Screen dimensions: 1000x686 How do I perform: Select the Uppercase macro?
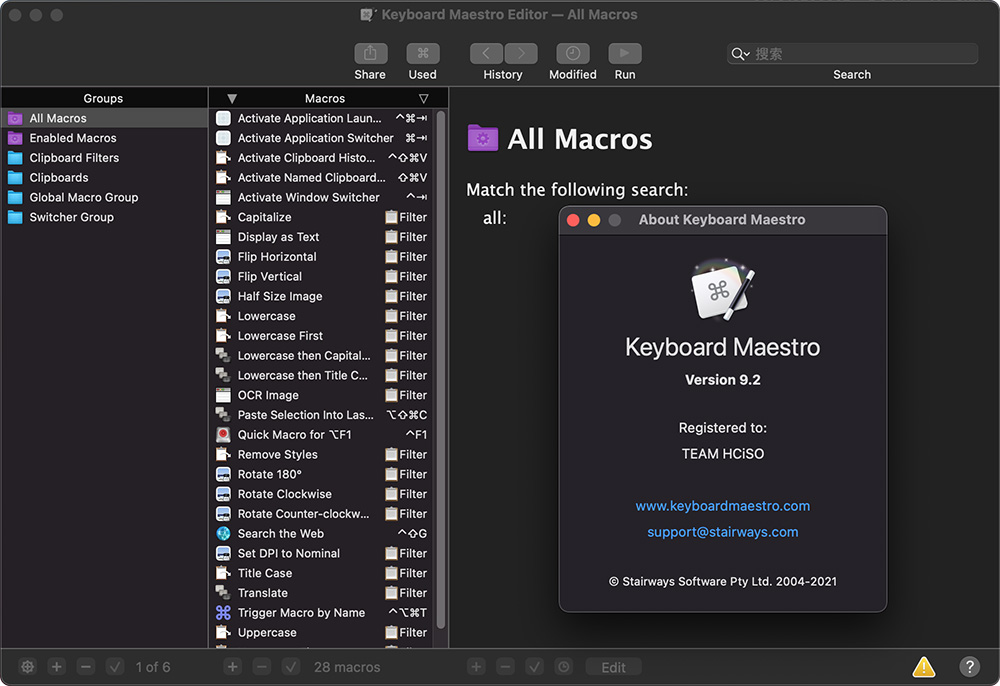[x=322, y=632]
